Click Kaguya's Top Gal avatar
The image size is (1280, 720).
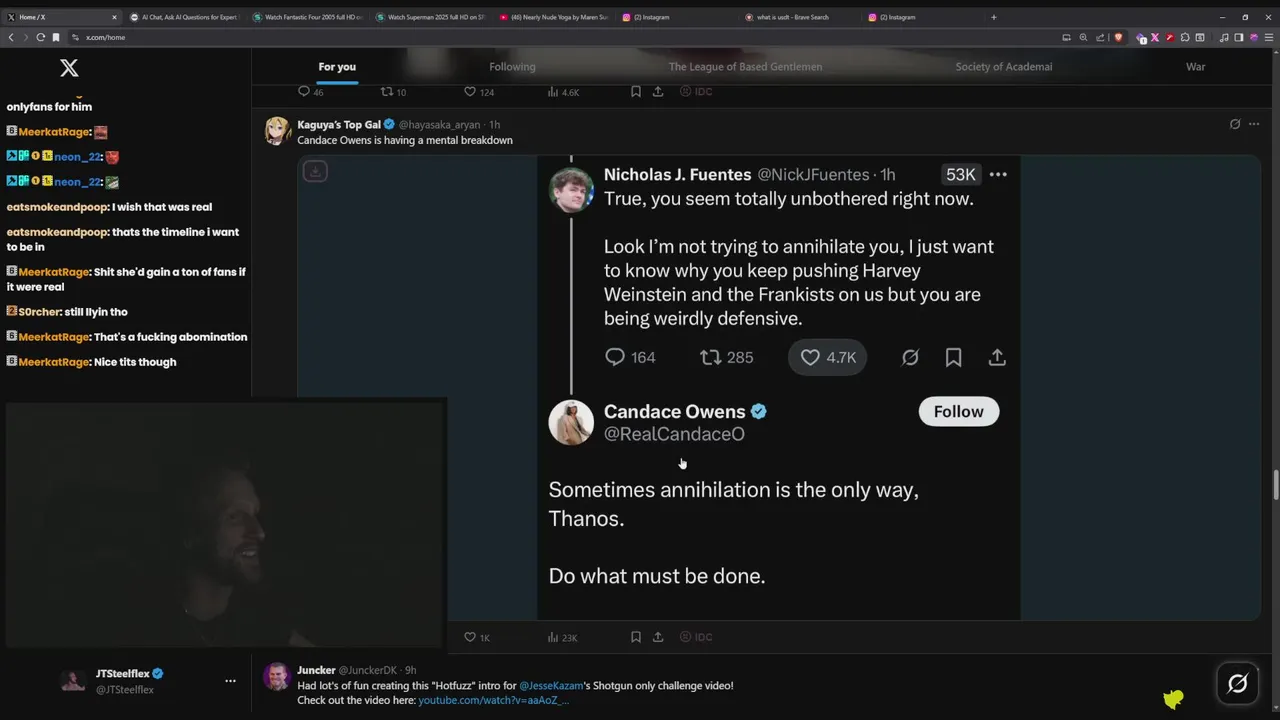[278, 131]
